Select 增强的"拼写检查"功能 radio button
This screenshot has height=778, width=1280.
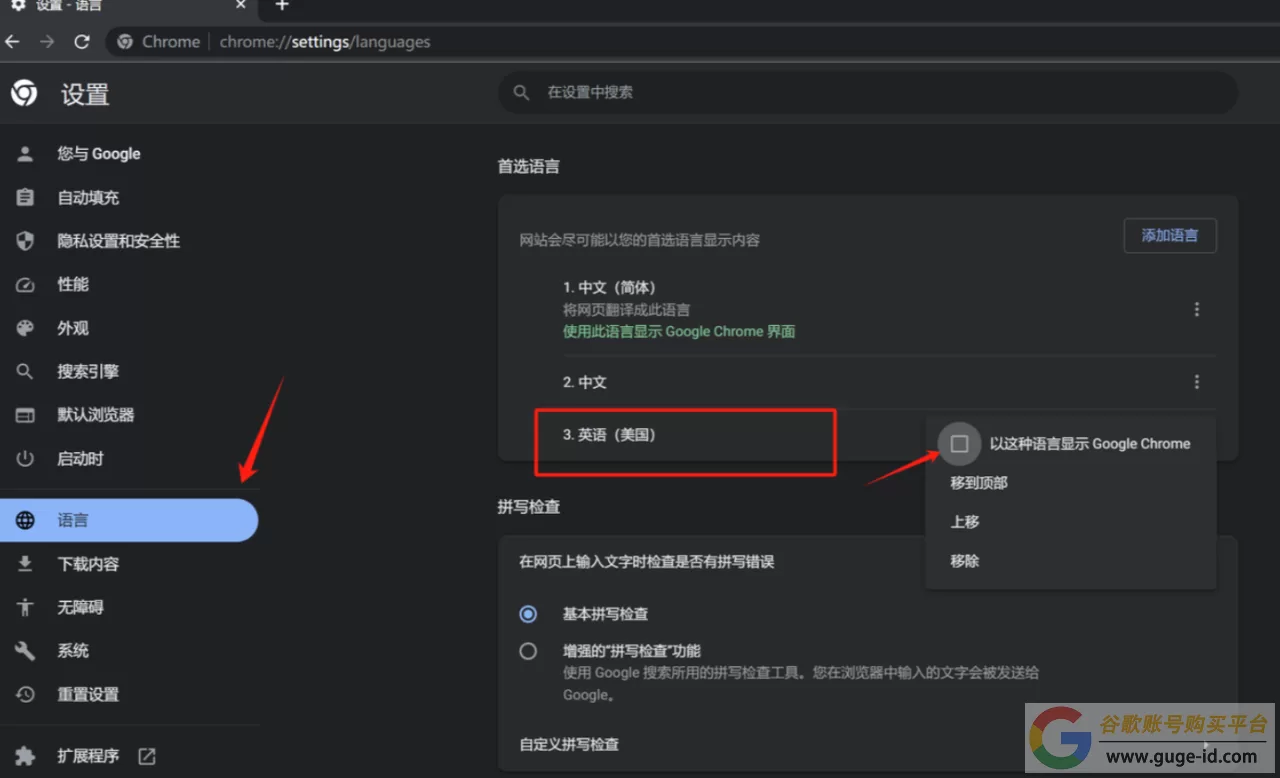click(x=528, y=651)
